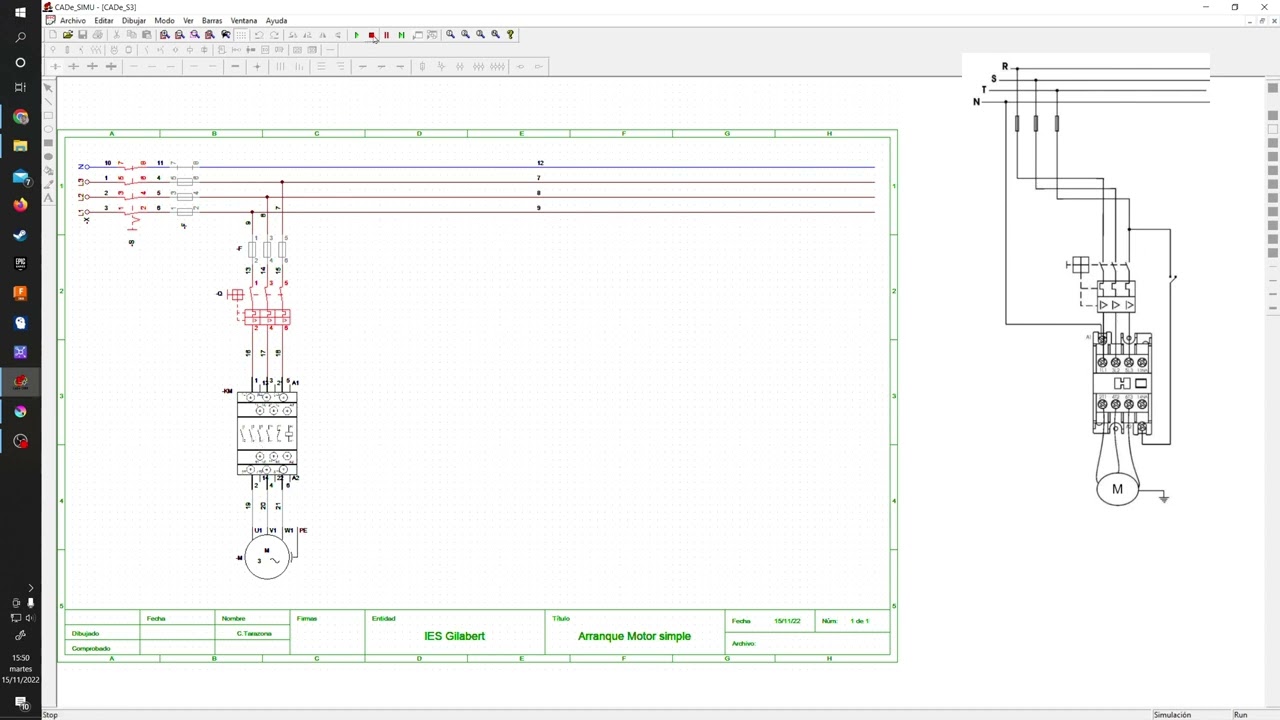Click the New document icon
The image size is (1280, 720).
tap(53, 35)
